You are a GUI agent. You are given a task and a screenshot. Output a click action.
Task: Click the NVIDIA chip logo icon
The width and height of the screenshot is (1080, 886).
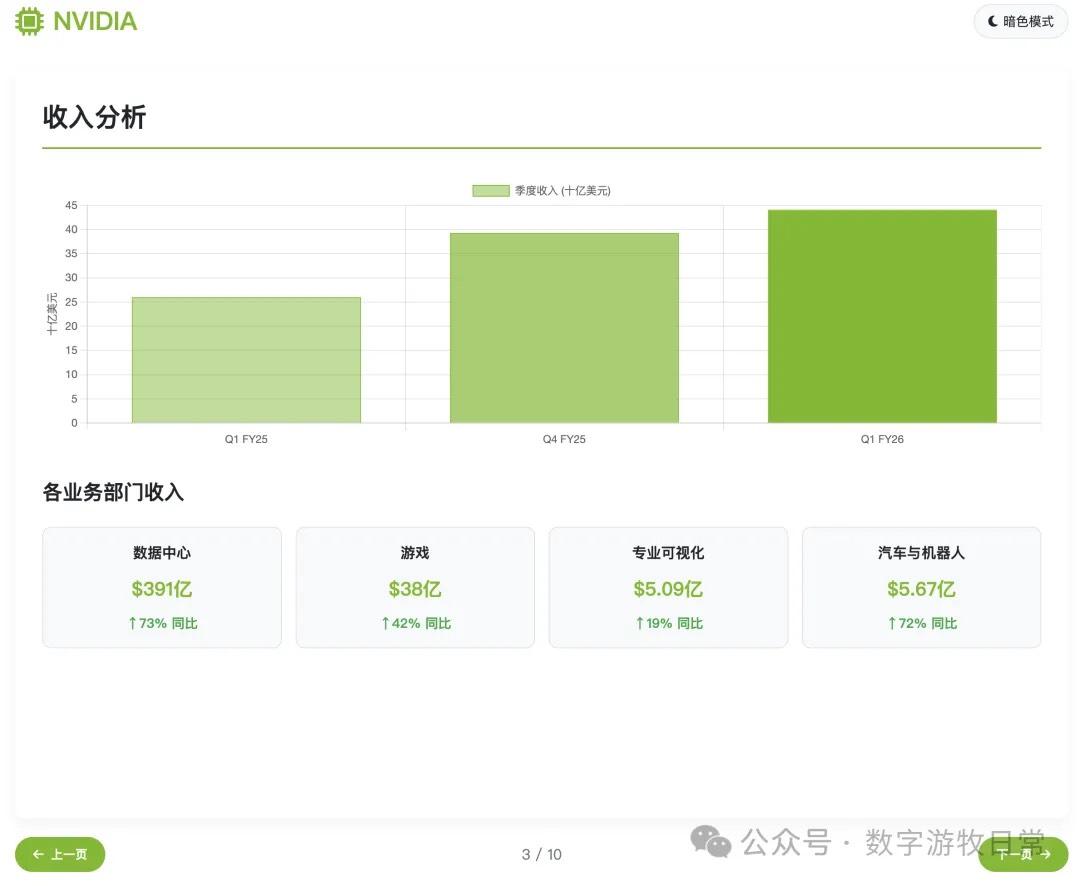pyautogui.click(x=31, y=21)
